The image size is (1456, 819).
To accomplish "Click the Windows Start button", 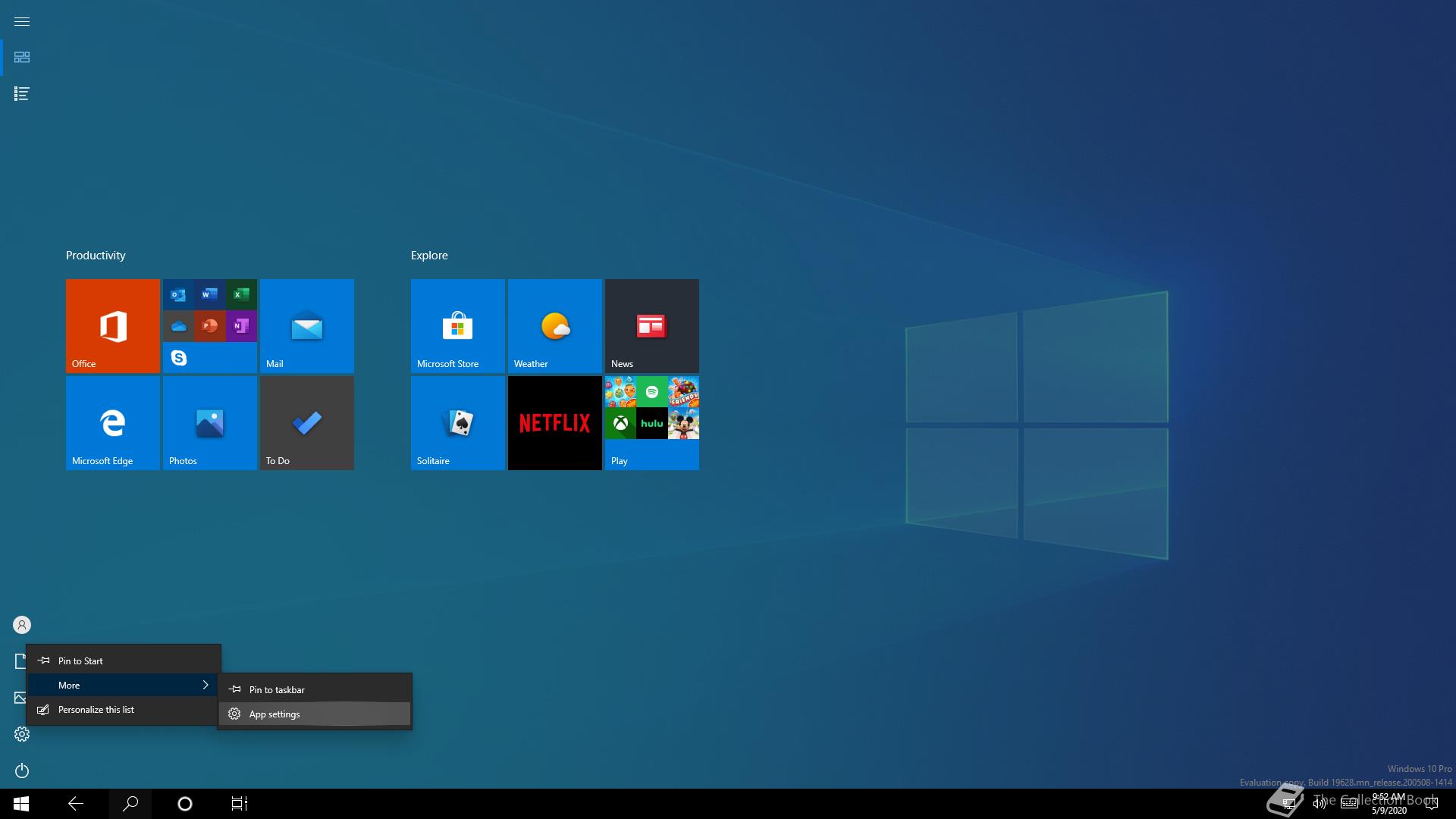I will 21,804.
